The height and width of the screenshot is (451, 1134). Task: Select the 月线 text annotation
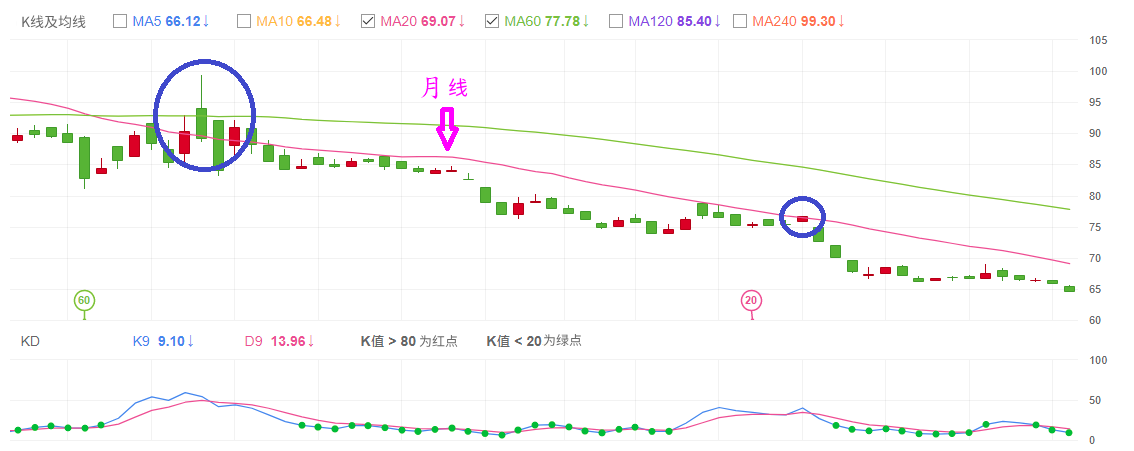pyautogui.click(x=444, y=88)
